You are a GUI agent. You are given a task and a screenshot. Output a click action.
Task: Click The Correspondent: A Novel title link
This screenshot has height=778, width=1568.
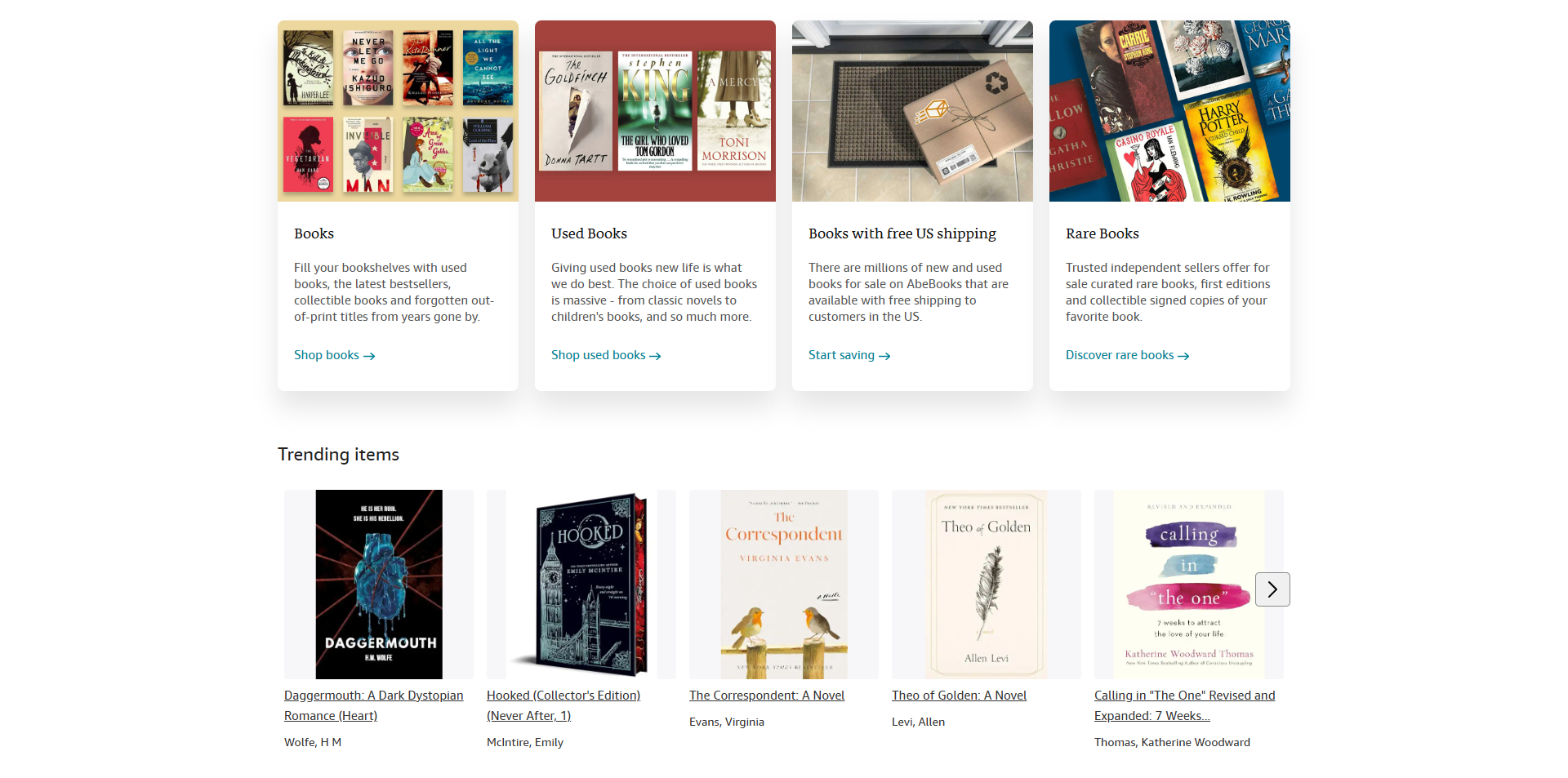[767, 696]
